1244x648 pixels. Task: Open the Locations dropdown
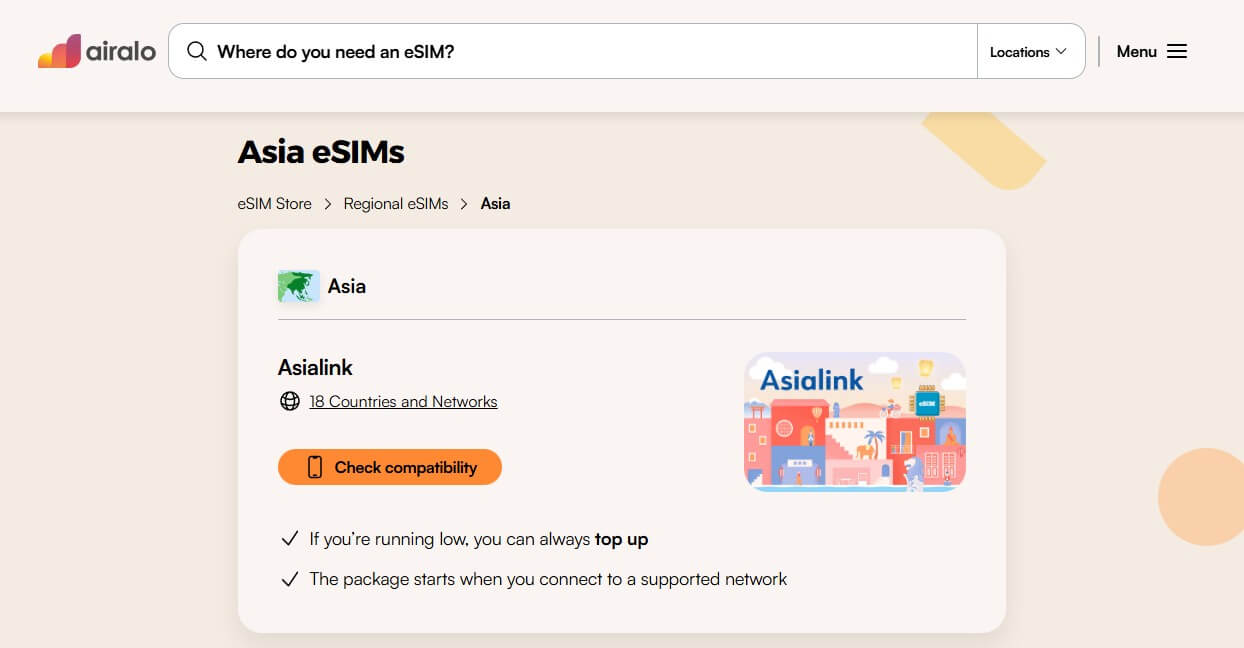[x=1029, y=52]
